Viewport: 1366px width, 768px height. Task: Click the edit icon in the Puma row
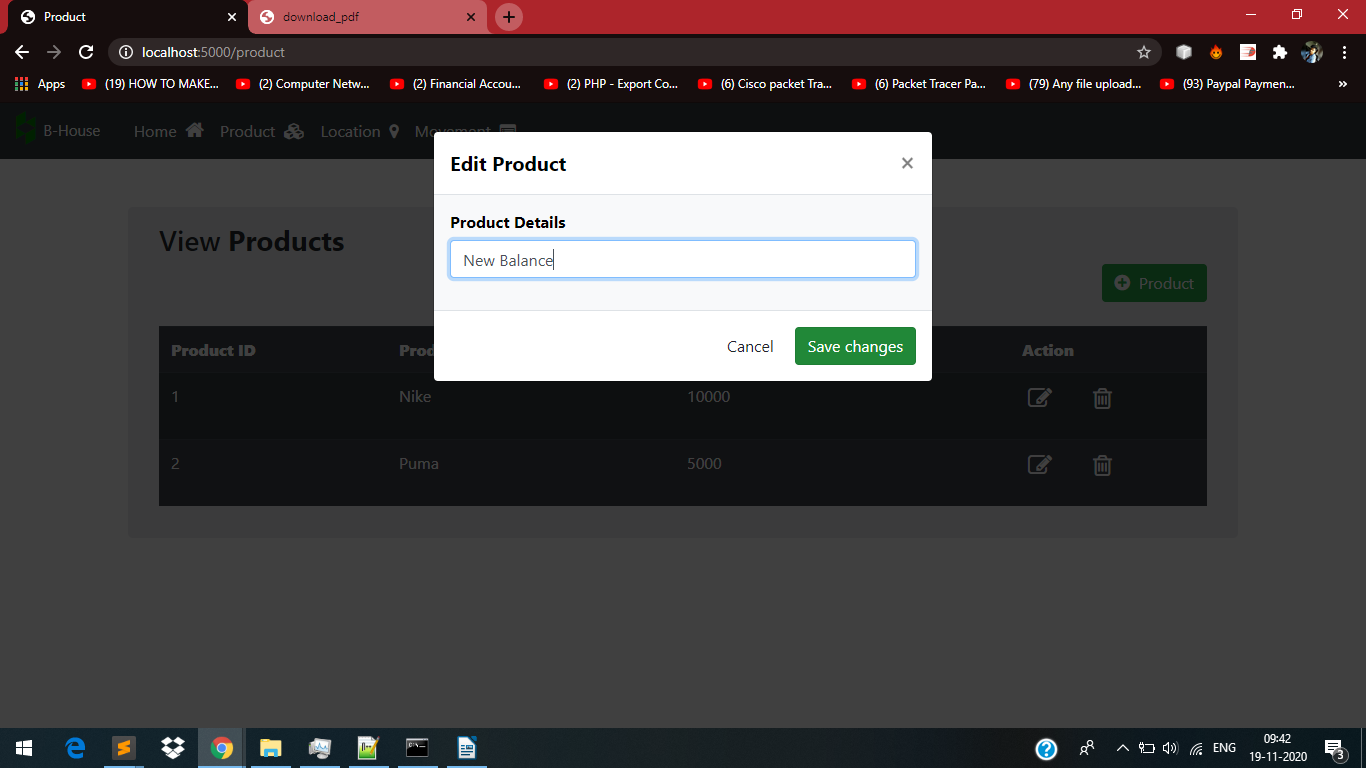pos(1040,465)
